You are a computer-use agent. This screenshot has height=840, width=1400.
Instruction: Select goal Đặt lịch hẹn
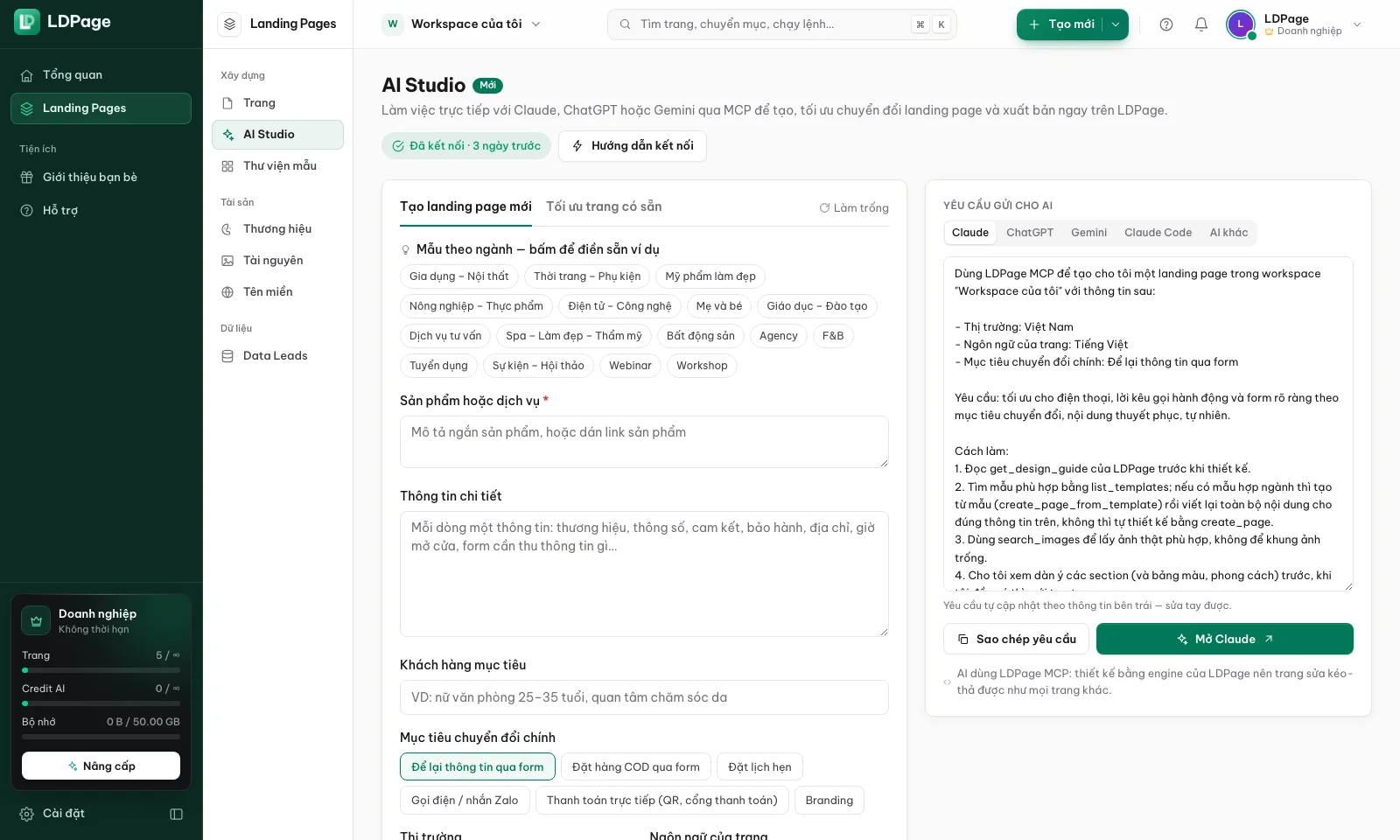[759, 767]
